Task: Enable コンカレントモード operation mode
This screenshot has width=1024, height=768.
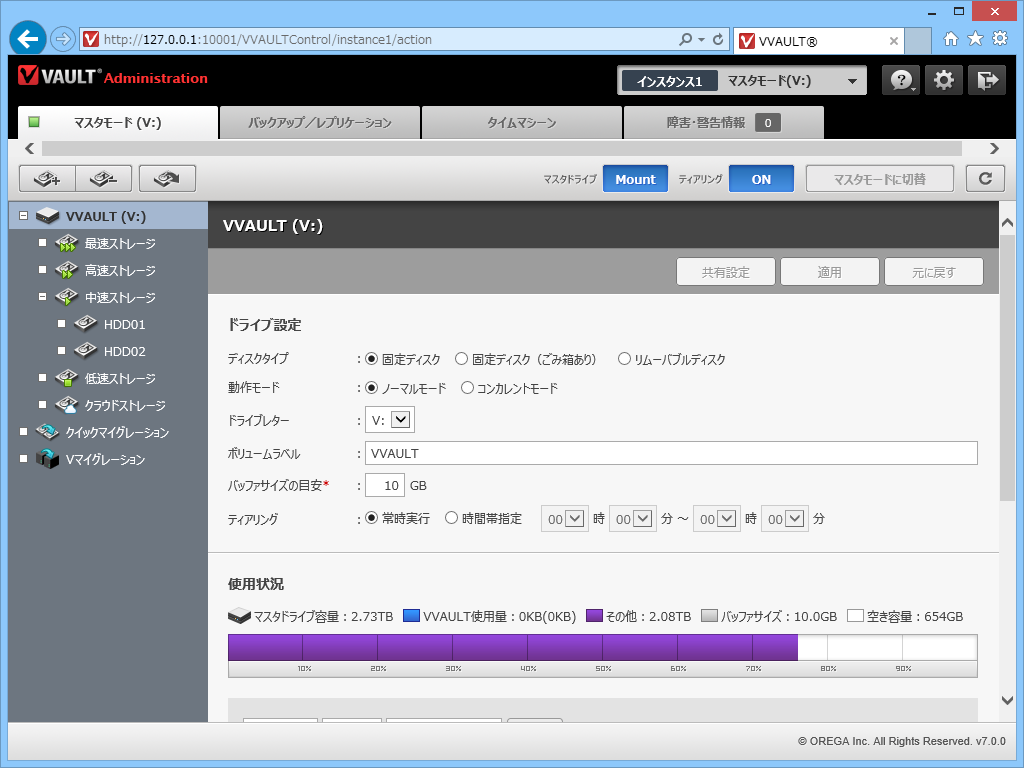Action: [466, 388]
